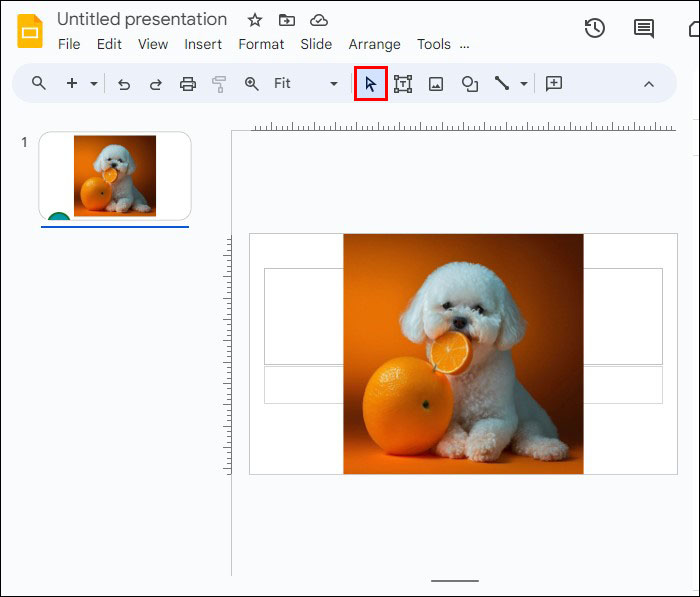Screen dimensions: 700x597
Task: Open the Shape tool
Action: [469, 84]
